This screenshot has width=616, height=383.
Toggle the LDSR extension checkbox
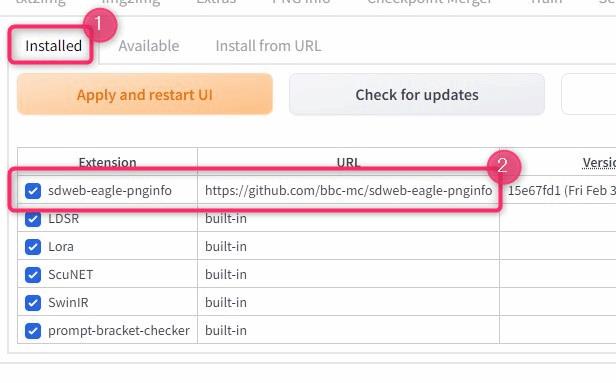click(33, 219)
